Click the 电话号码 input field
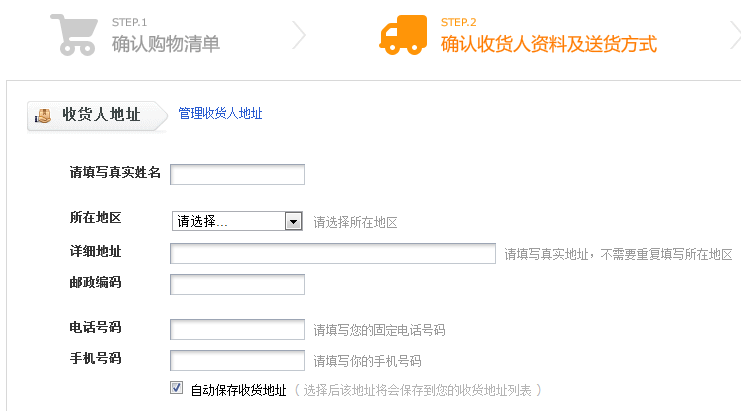Image resolution: width=741 pixels, height=411 pixels. (x=237, y=329)
